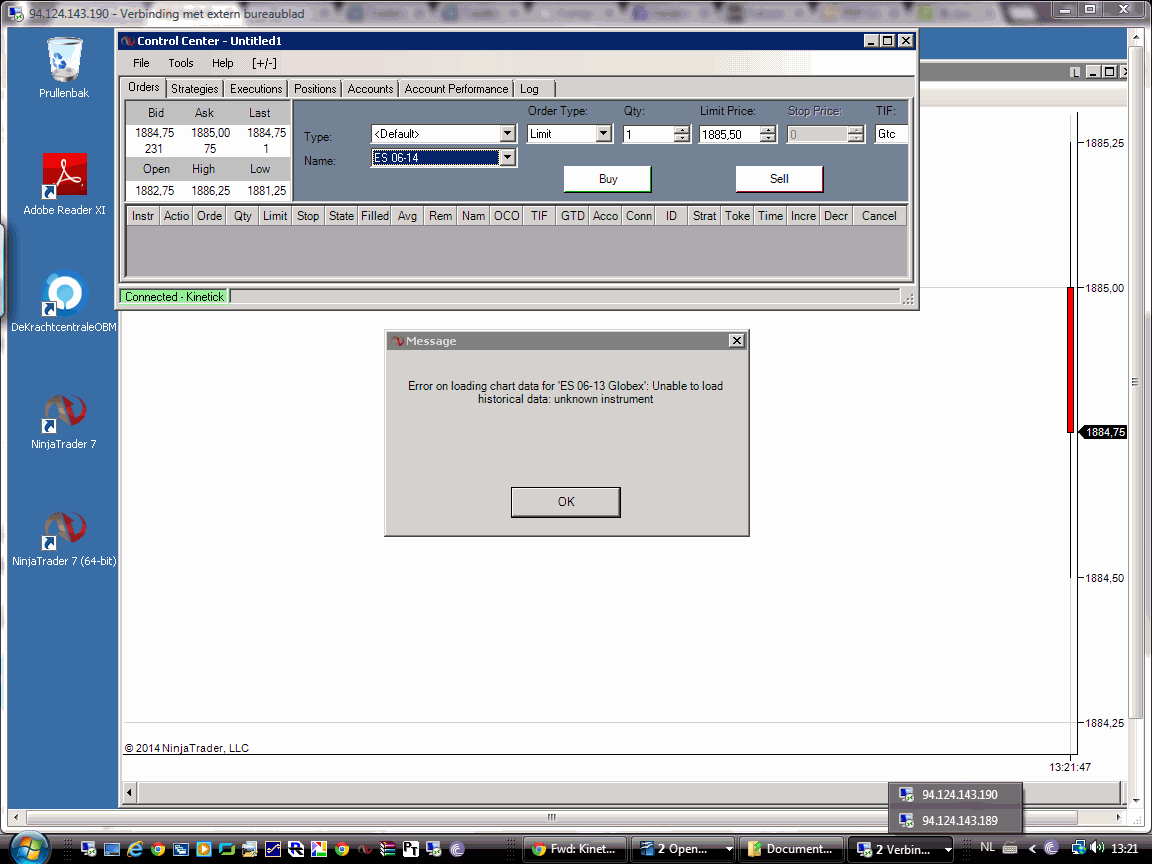Expand the Name ES 06-14 dropdown
The height and width of the screenshot is (864, 1152).
pos(508,157)
